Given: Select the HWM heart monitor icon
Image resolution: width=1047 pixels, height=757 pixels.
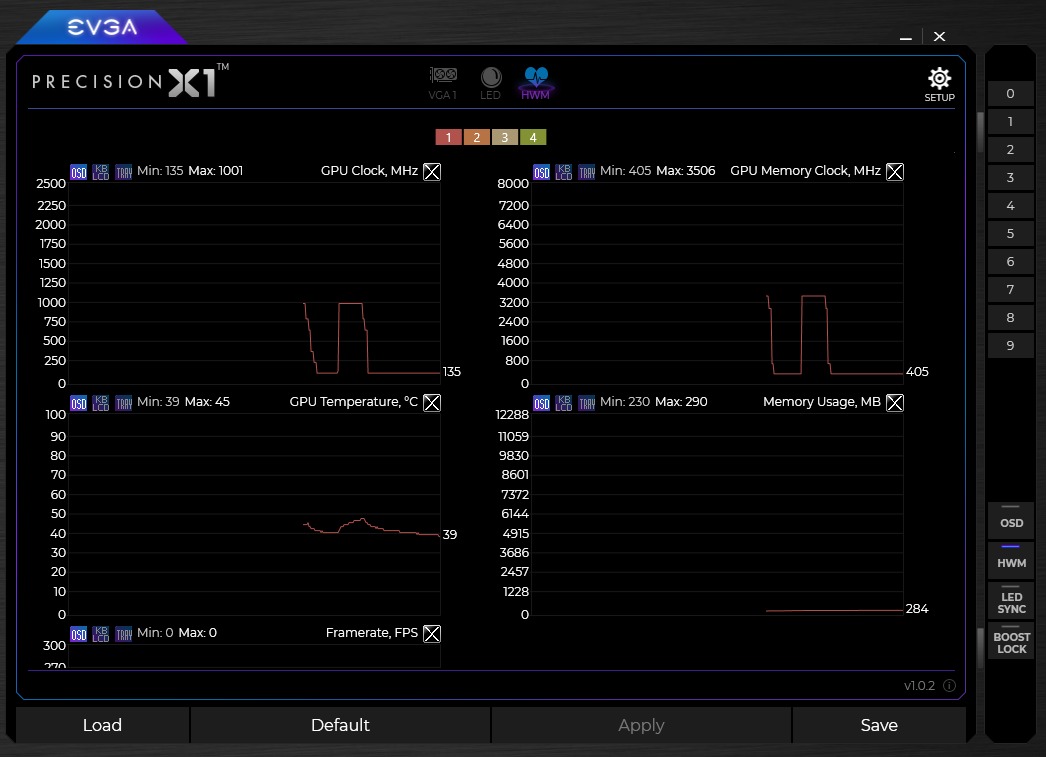Looking at the screenshot, I should [536, 81].
